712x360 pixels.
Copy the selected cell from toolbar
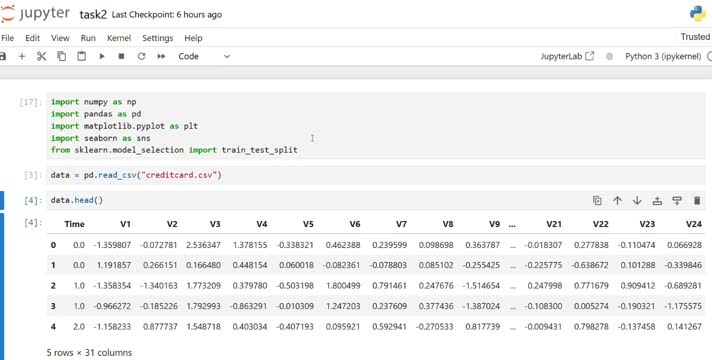click(x=61, y=56)
